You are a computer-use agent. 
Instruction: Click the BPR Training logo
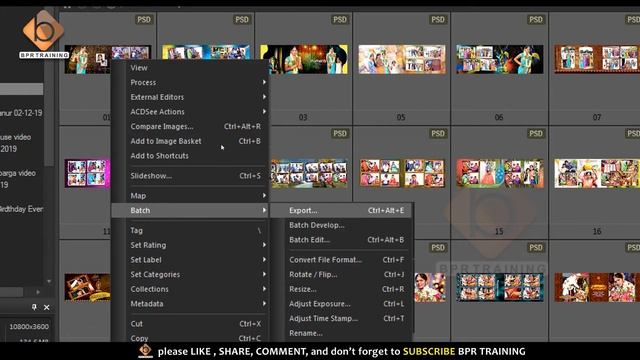(43, 34)
